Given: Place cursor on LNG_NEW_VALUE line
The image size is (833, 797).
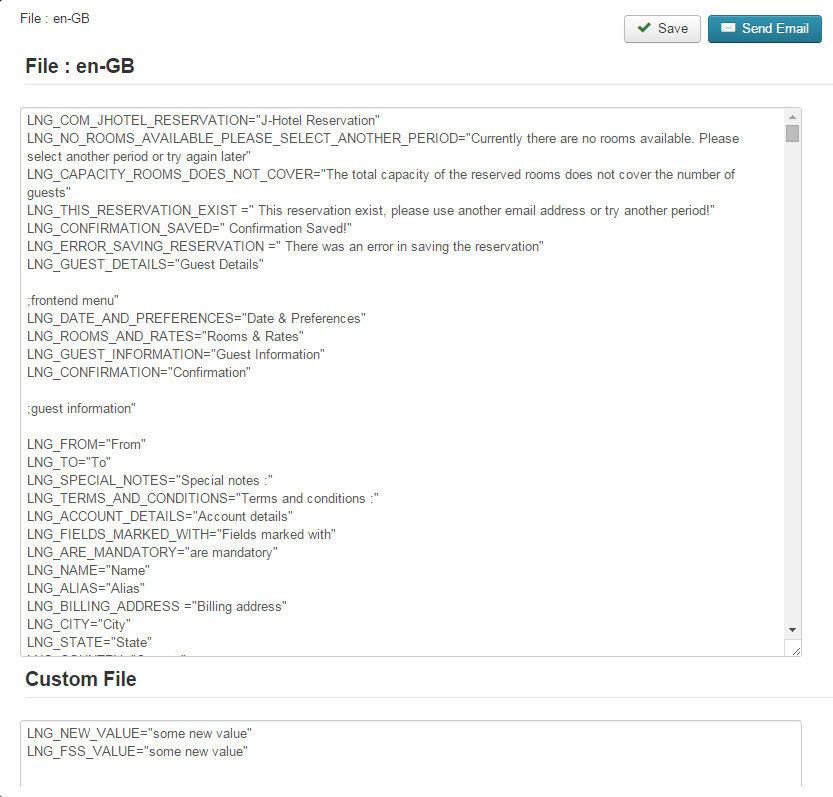Looking at the screenshot, I should 139,733.
